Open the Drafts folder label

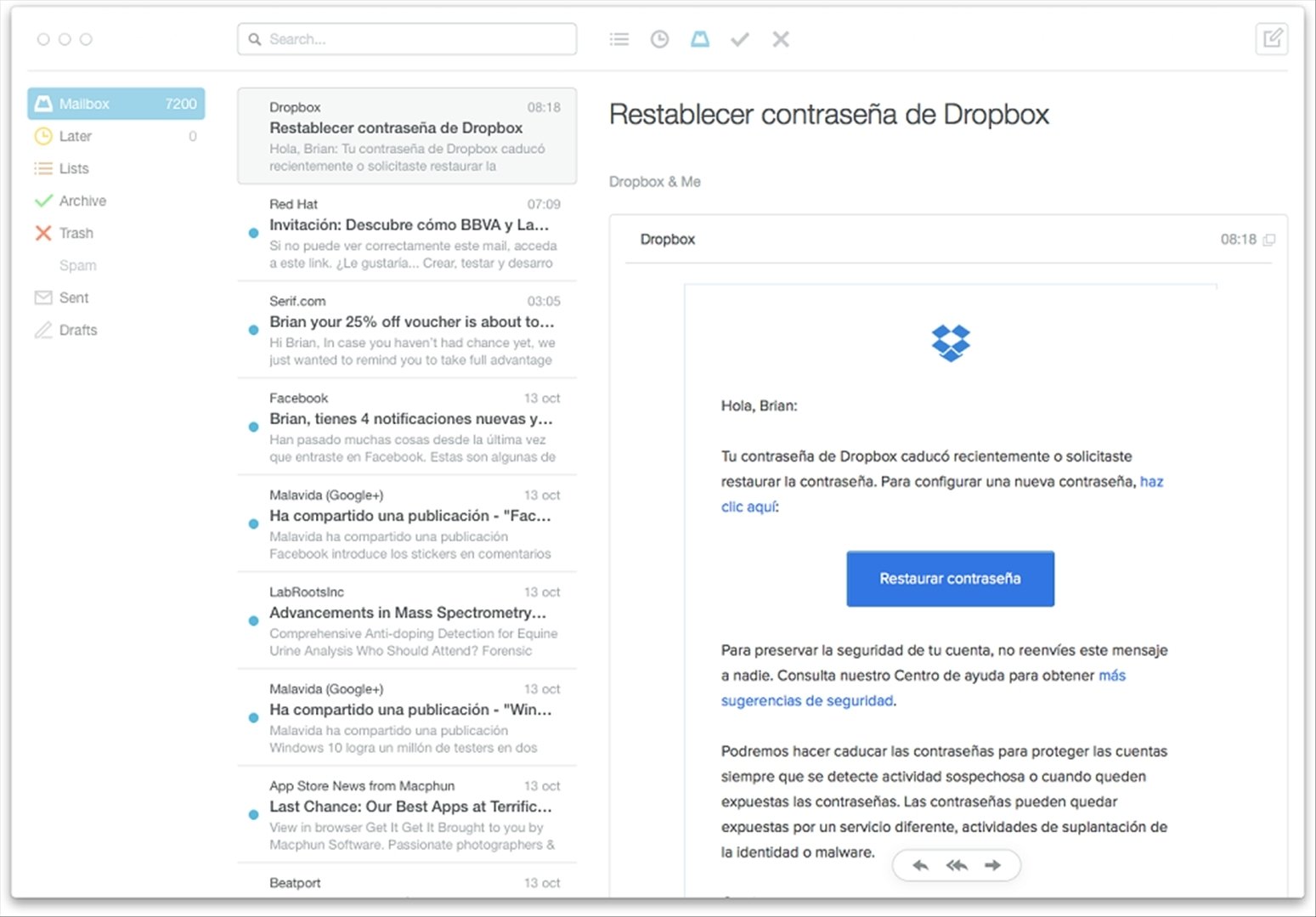(78, 330)
